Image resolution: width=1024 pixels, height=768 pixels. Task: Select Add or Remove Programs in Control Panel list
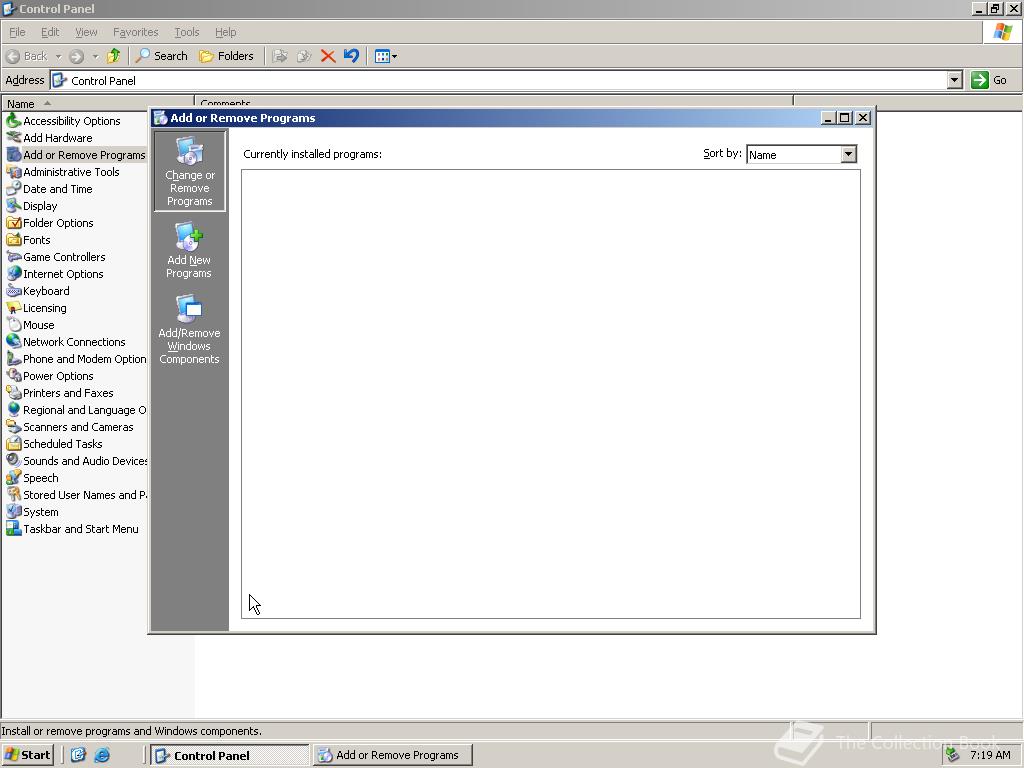coord(76,155)
